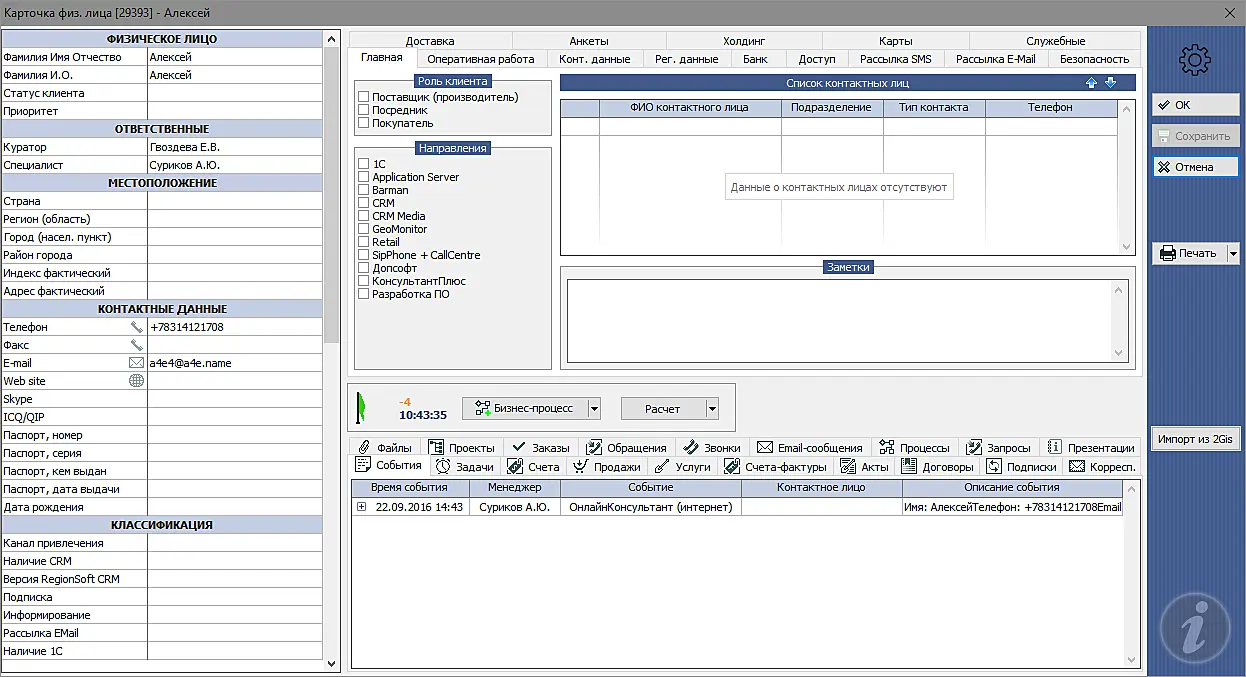Image resolution: width=1246 pixels, height=677 pixels.
Task: Click the settings gear icon
Action: pos(1194,61)
